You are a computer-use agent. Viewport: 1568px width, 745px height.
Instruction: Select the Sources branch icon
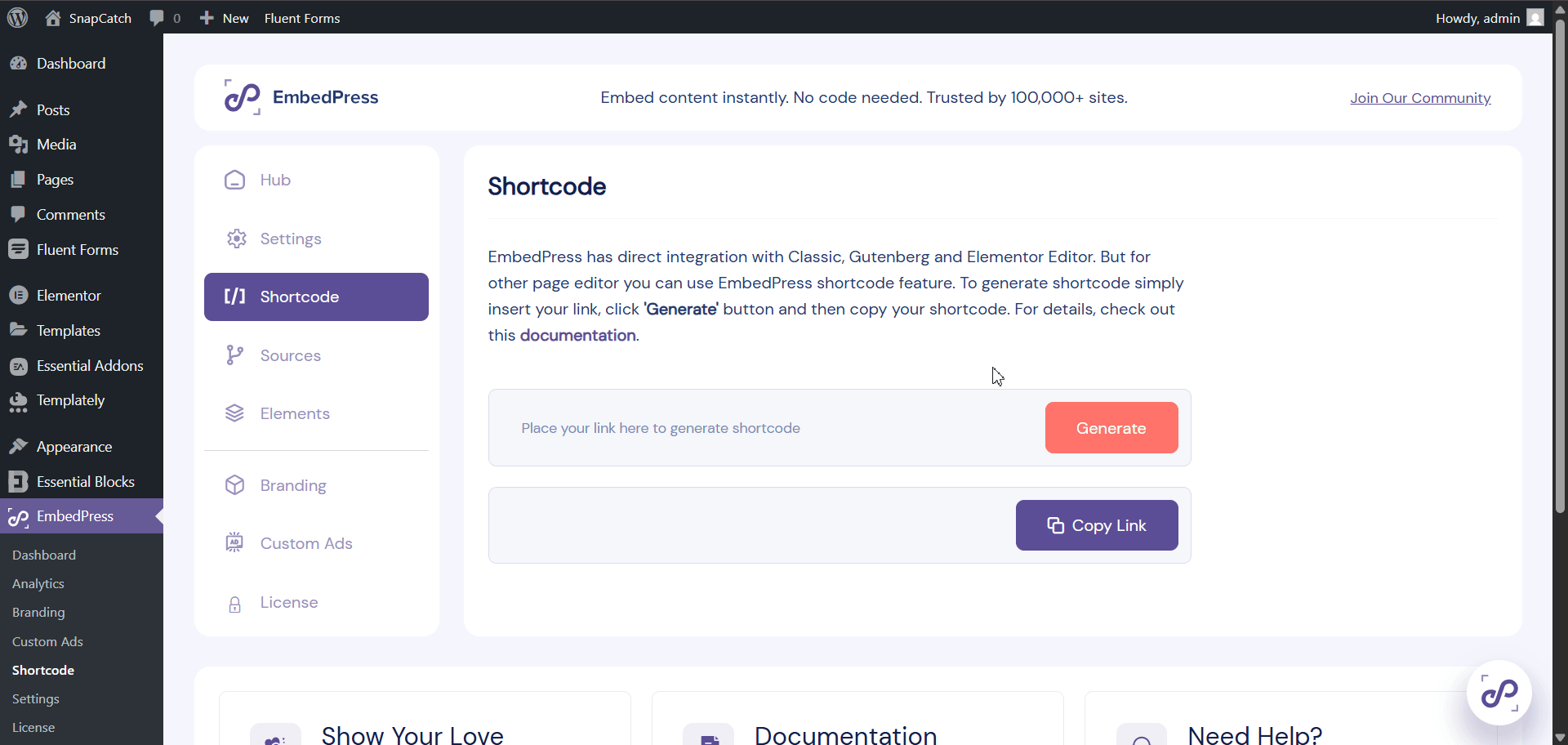234,355
